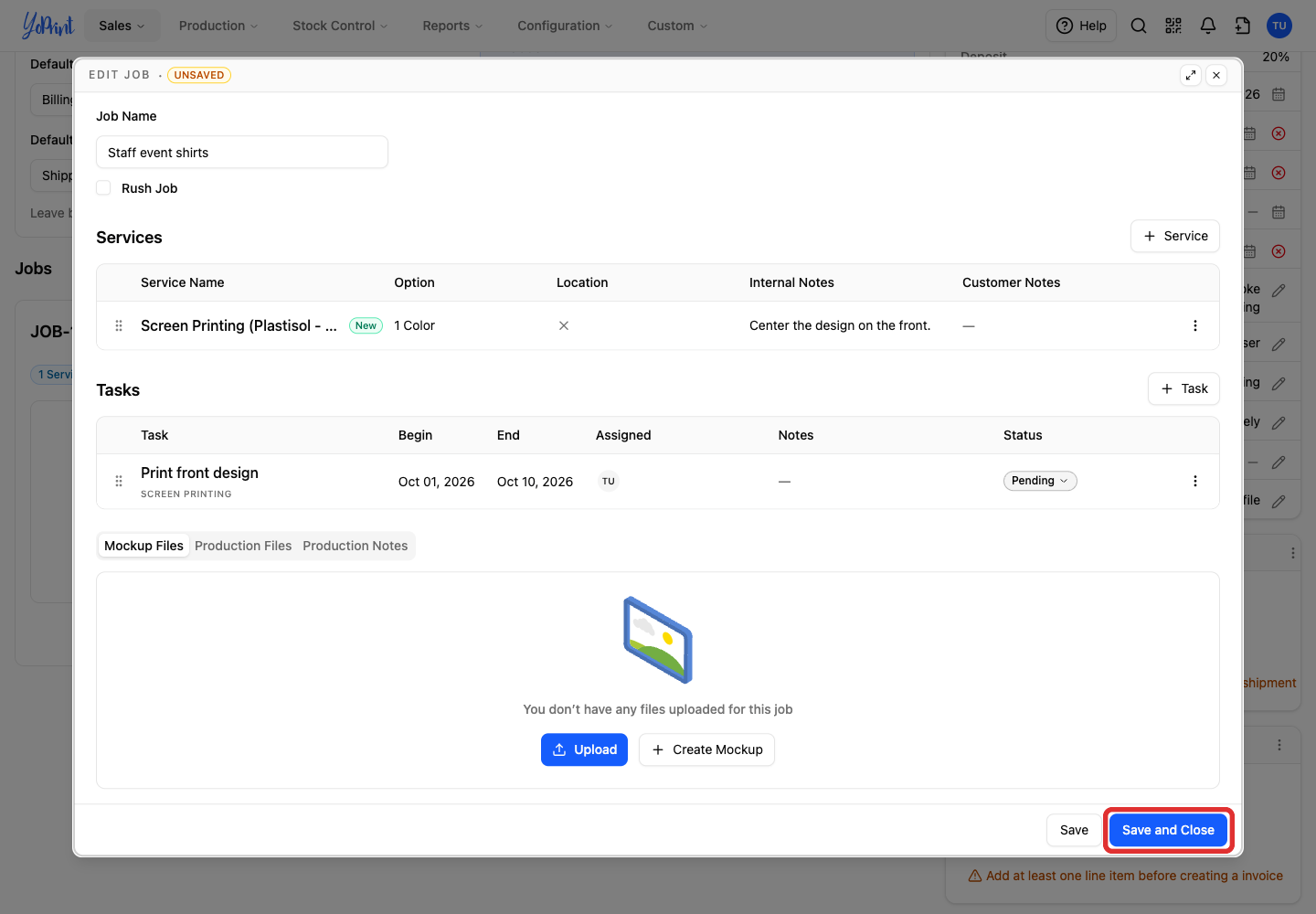Grab the Print front design task drag handle
The image size is (1316, 914).
(119, 481)
